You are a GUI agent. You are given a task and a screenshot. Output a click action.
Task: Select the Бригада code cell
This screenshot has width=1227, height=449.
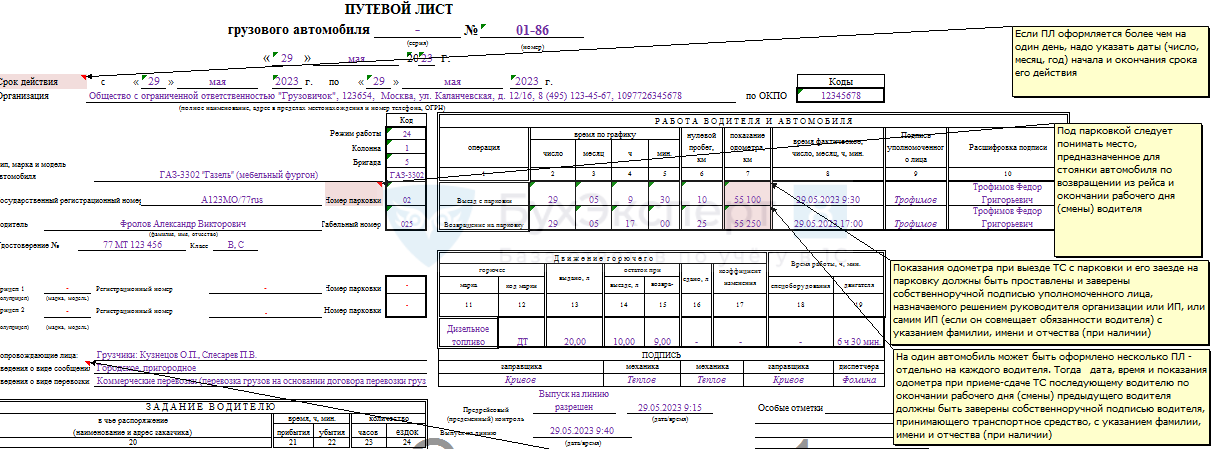click(x=407, y=161)
